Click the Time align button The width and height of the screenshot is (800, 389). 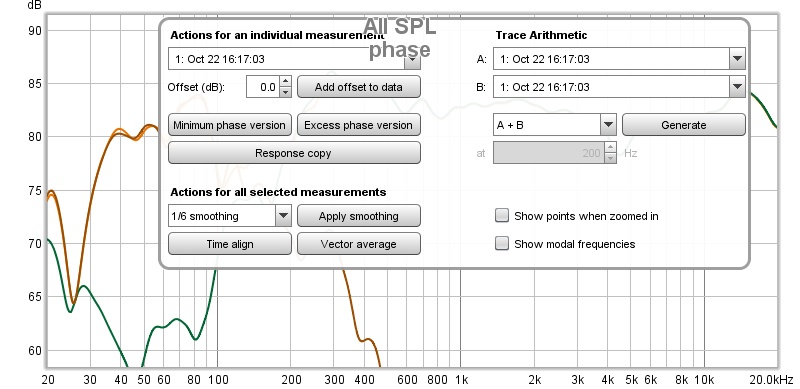230,244
